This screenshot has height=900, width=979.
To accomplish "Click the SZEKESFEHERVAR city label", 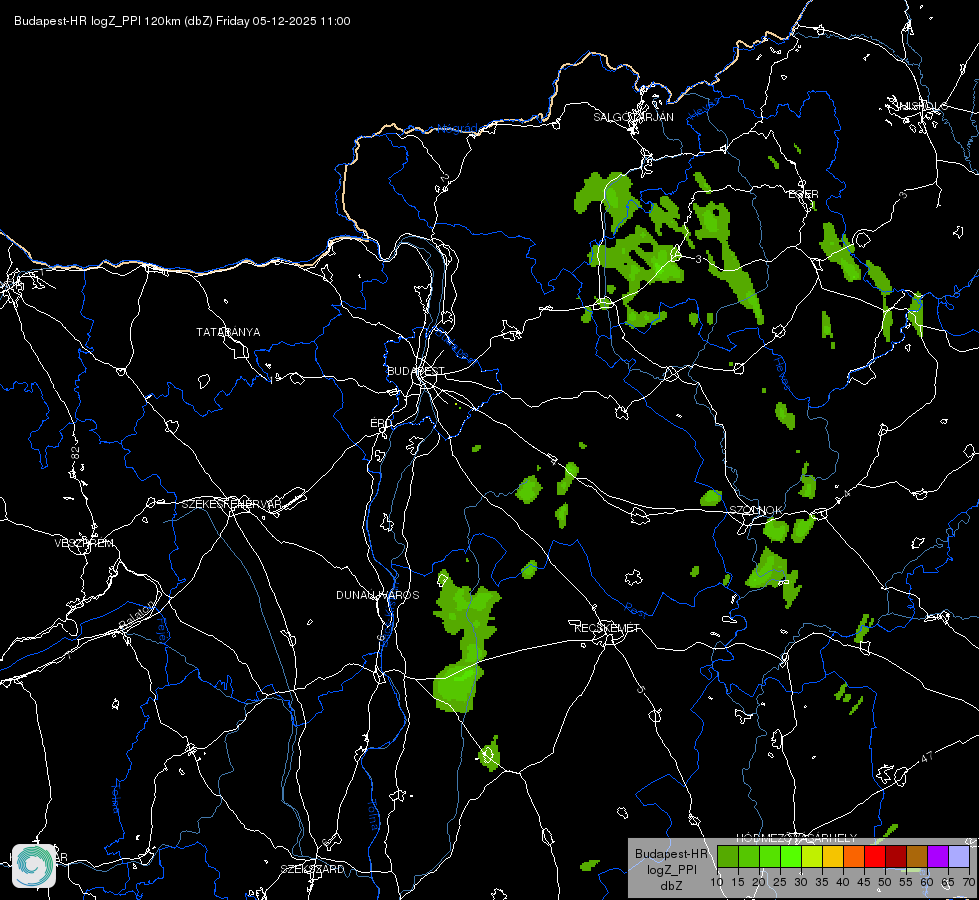I will [231, 504].
